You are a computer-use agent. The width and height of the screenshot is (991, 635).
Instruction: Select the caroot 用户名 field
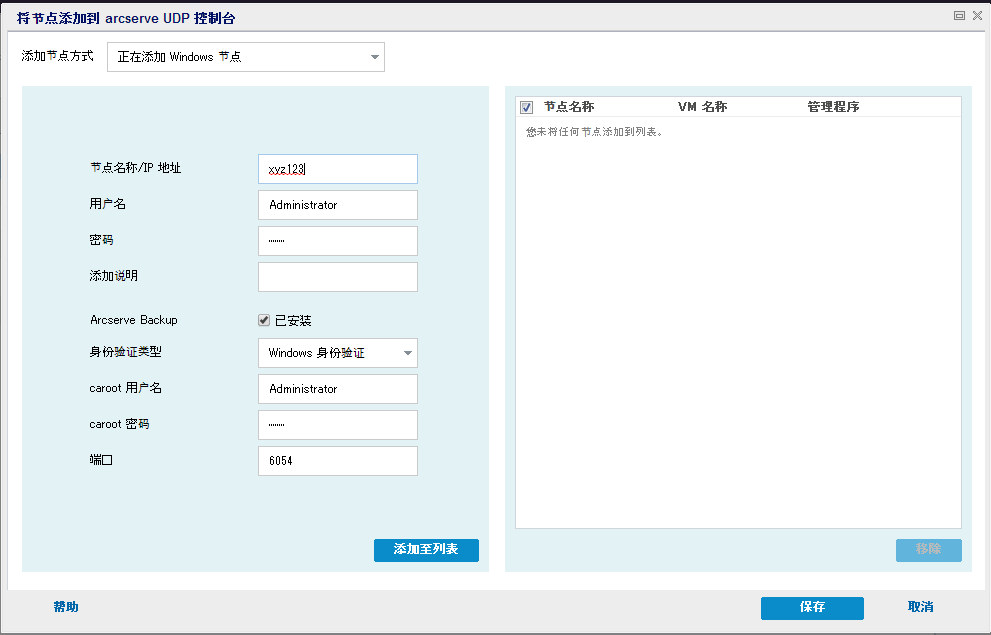point(337,388)
